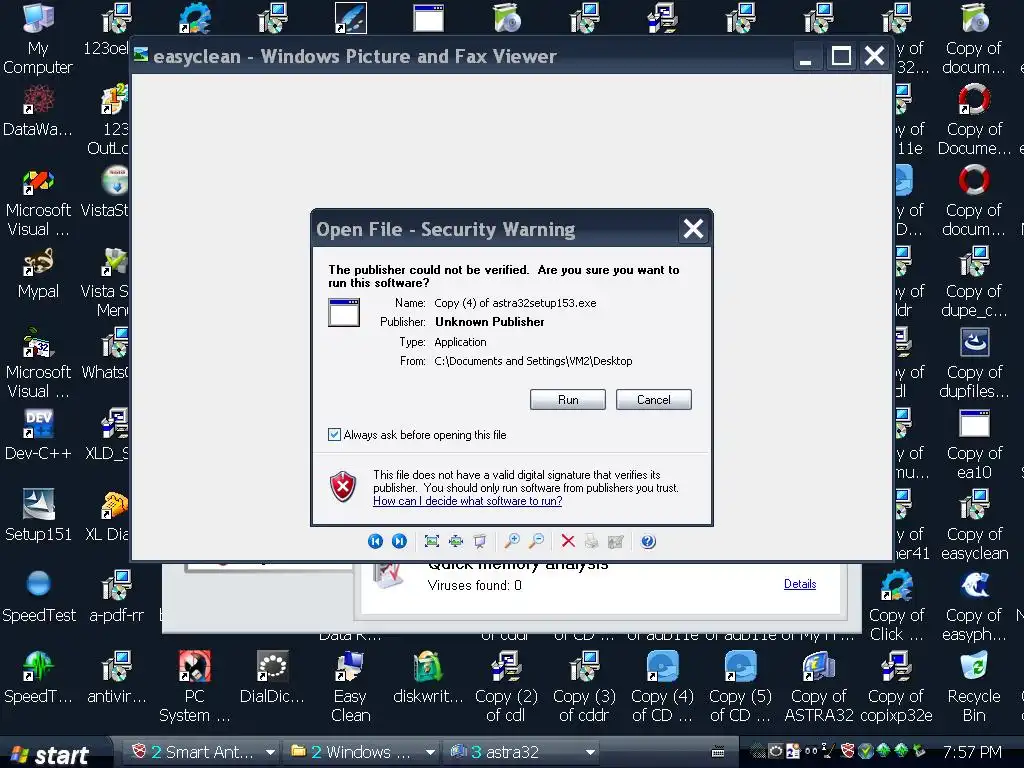Select Copy of copixp32e desktop icon
The image size is (1024, 768).
click(896, 687)
